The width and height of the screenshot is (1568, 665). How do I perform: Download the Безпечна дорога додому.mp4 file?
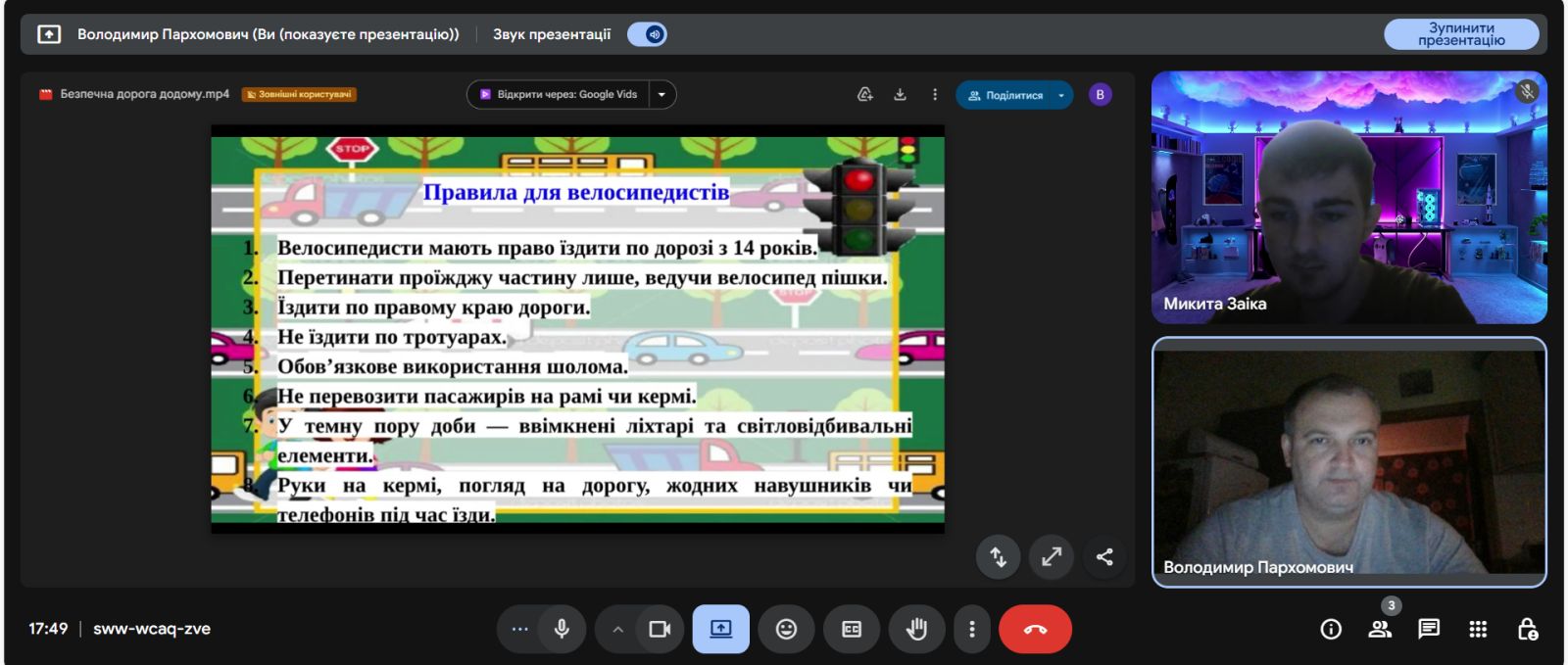click(x=900, y=95)
